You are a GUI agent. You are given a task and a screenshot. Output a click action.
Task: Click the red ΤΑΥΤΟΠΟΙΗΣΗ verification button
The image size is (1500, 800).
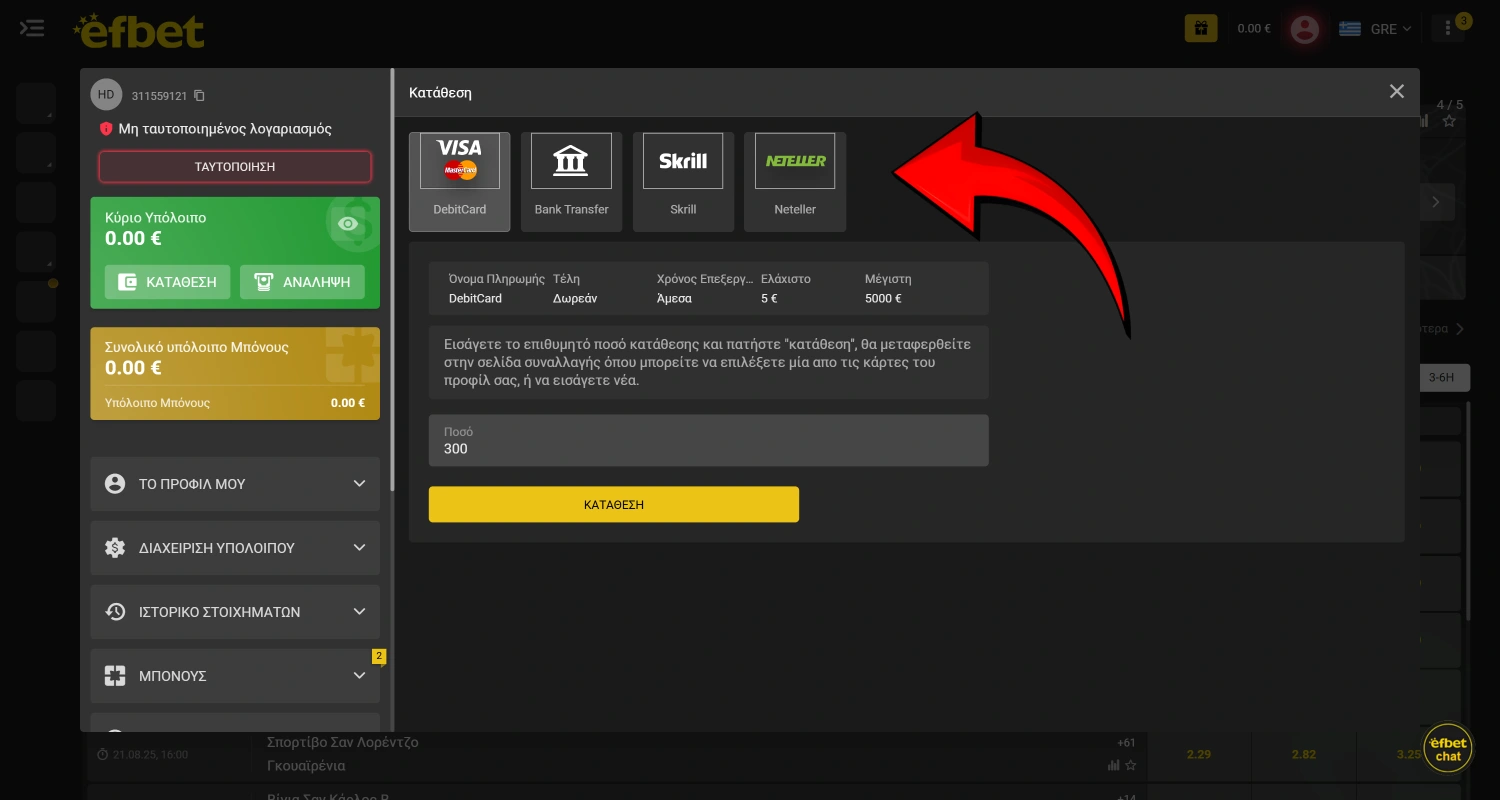(235, 167)
